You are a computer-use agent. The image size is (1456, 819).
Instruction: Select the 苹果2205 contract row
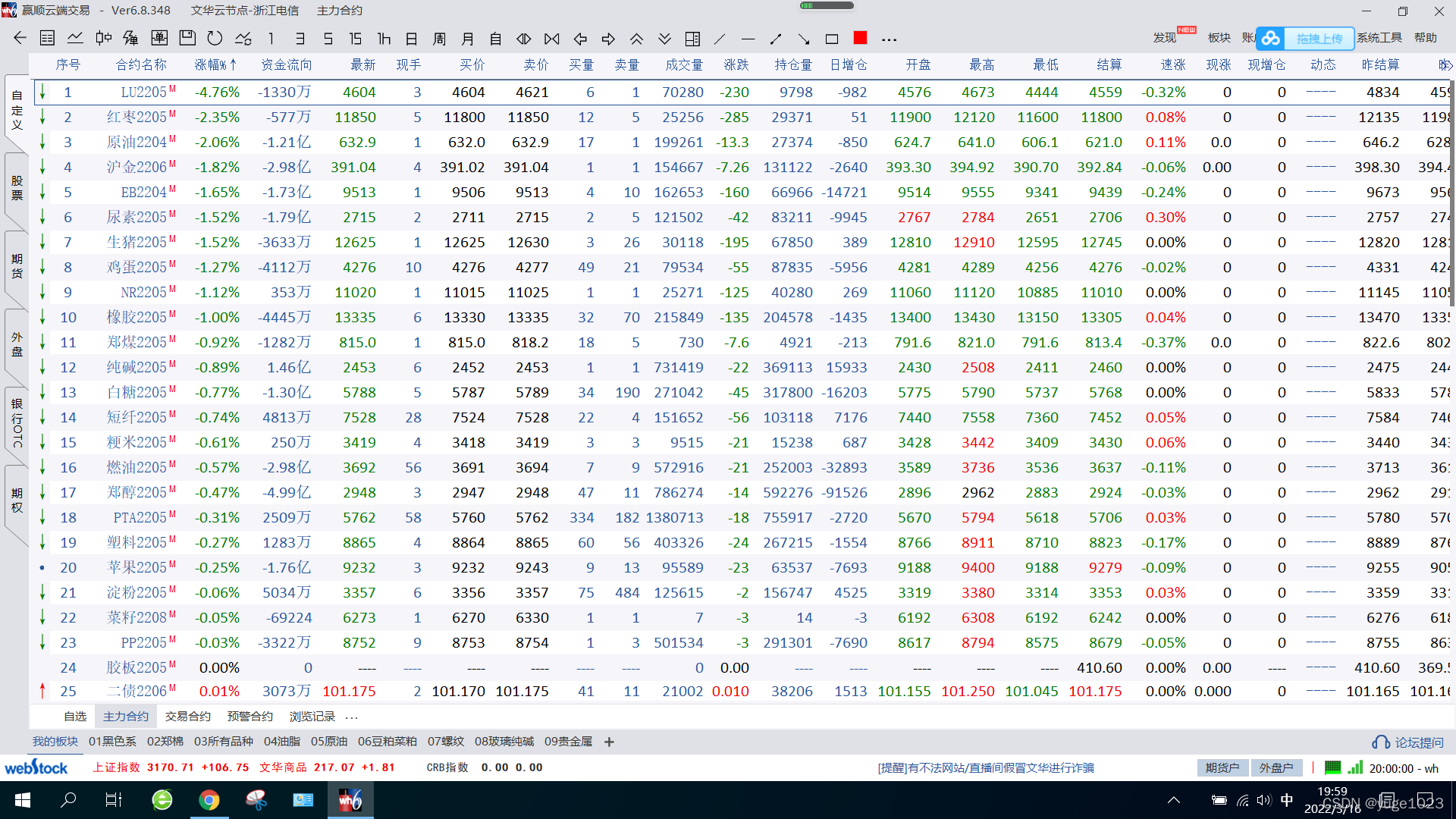click(742, 568)
